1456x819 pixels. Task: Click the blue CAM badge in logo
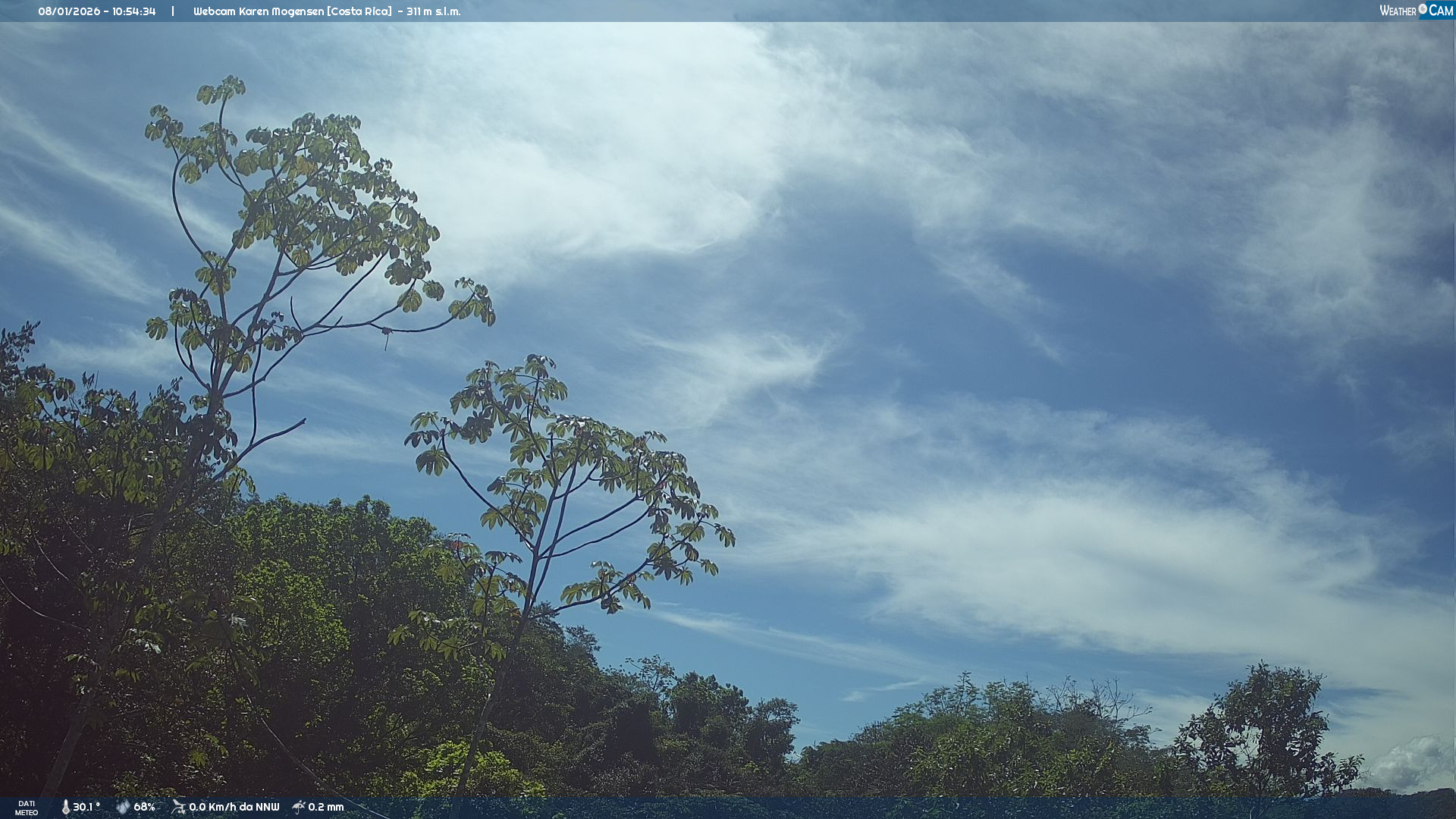[x=1440, y=11]
